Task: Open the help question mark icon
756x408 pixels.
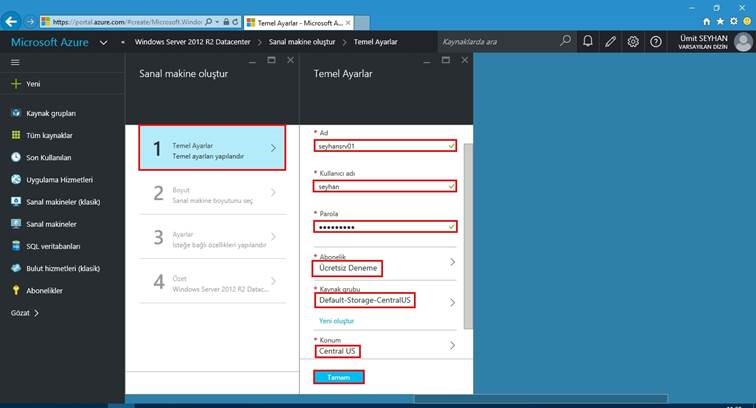Action: tap(656, 41)
